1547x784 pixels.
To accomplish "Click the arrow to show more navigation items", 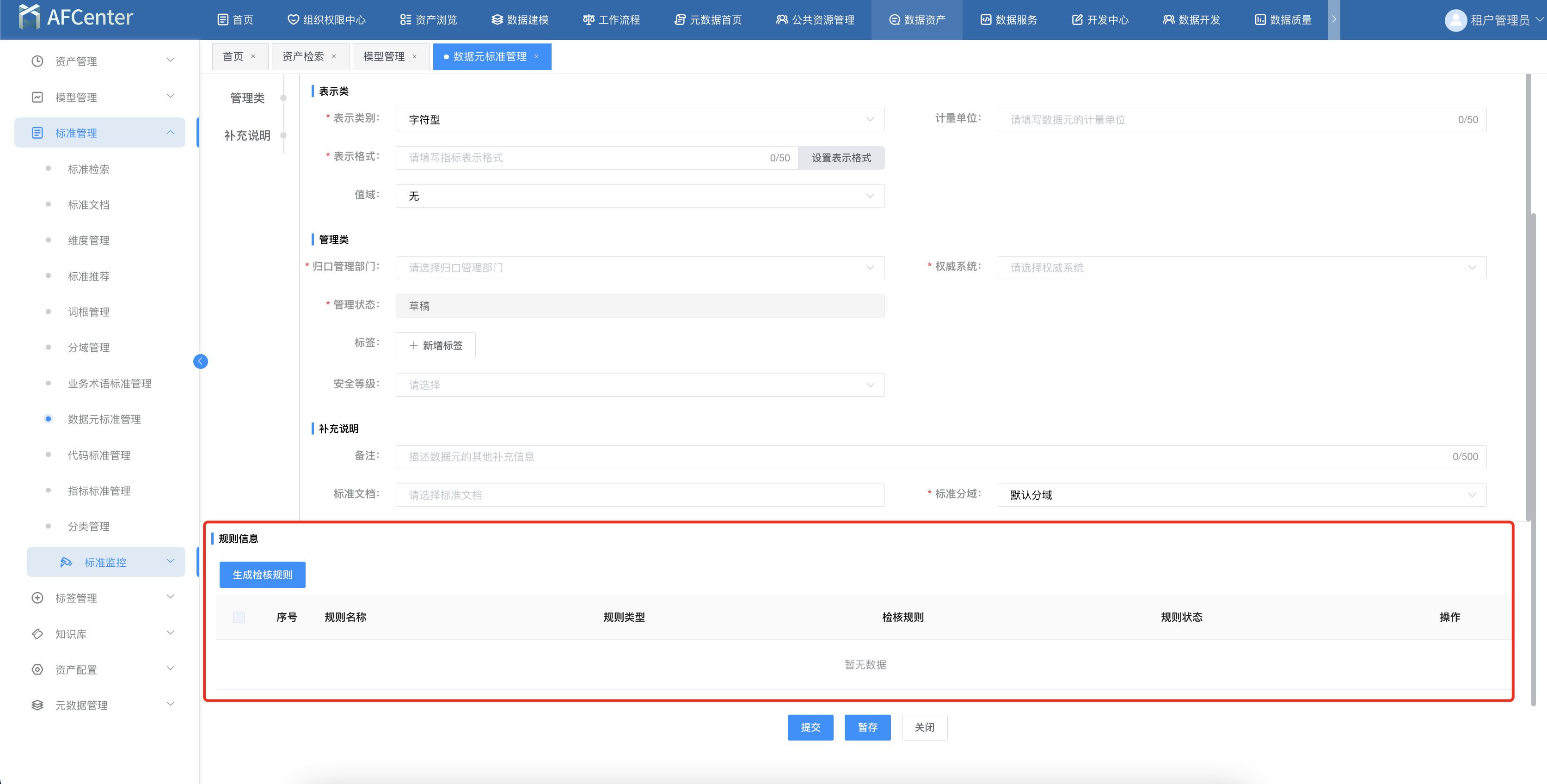I will [x=1334, y=20].
